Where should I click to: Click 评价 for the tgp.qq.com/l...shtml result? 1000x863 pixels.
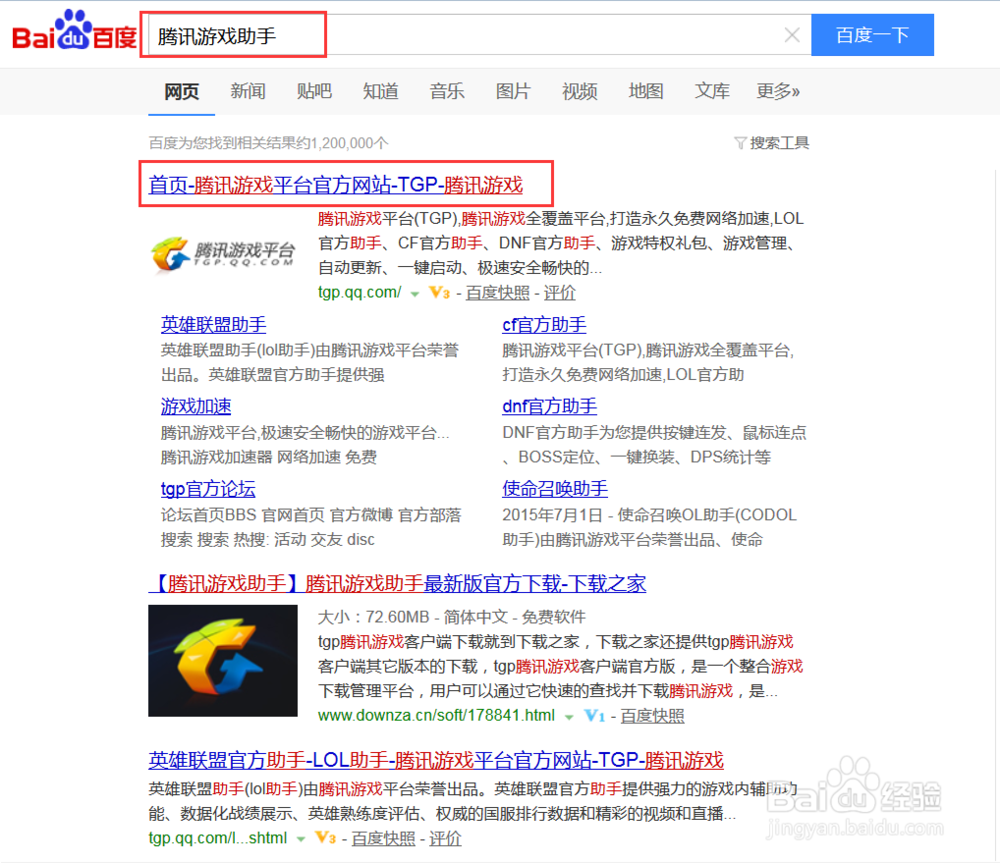445,838
